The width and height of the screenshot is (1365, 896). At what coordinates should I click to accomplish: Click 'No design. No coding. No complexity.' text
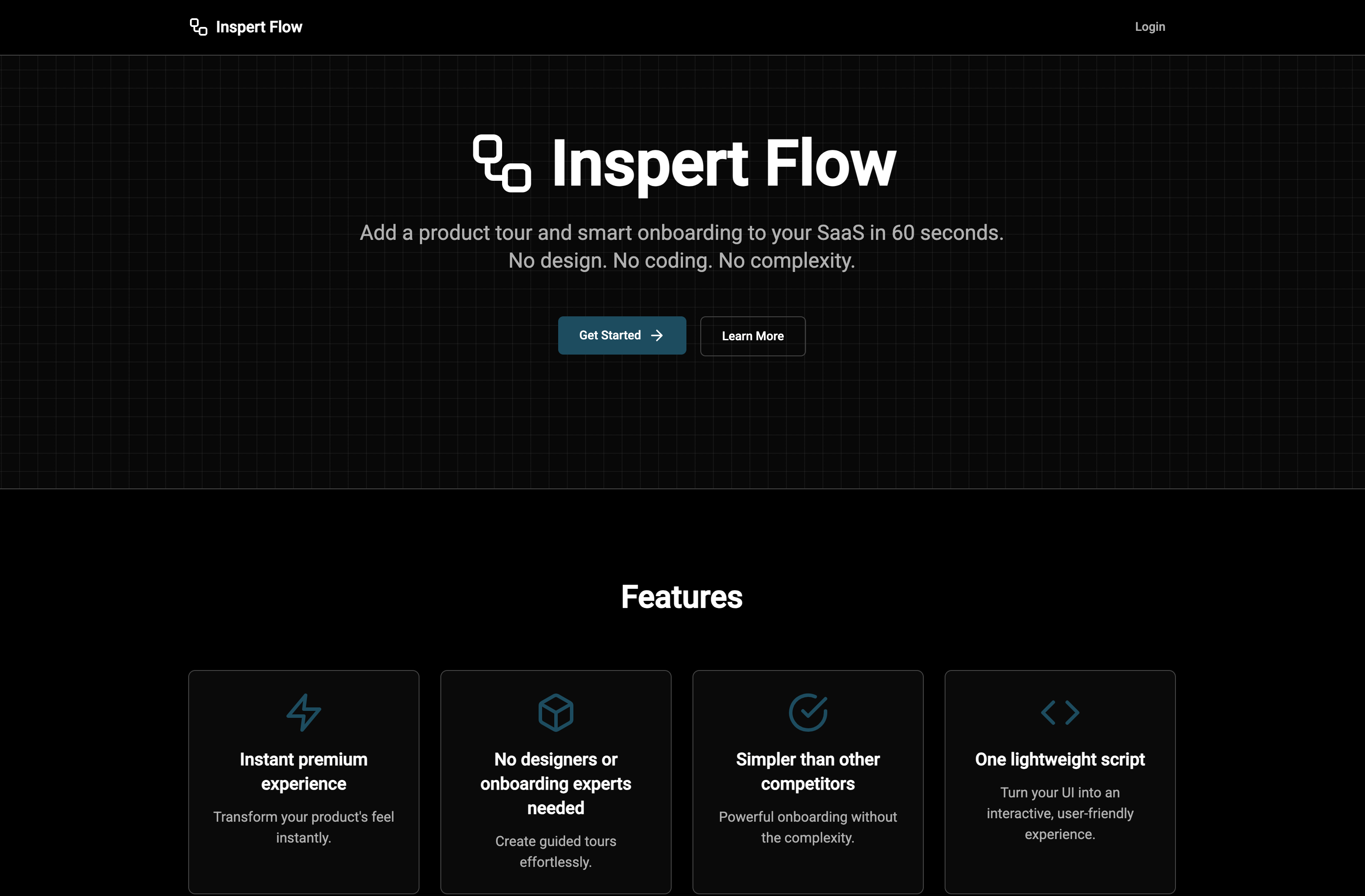pos(681,260)
